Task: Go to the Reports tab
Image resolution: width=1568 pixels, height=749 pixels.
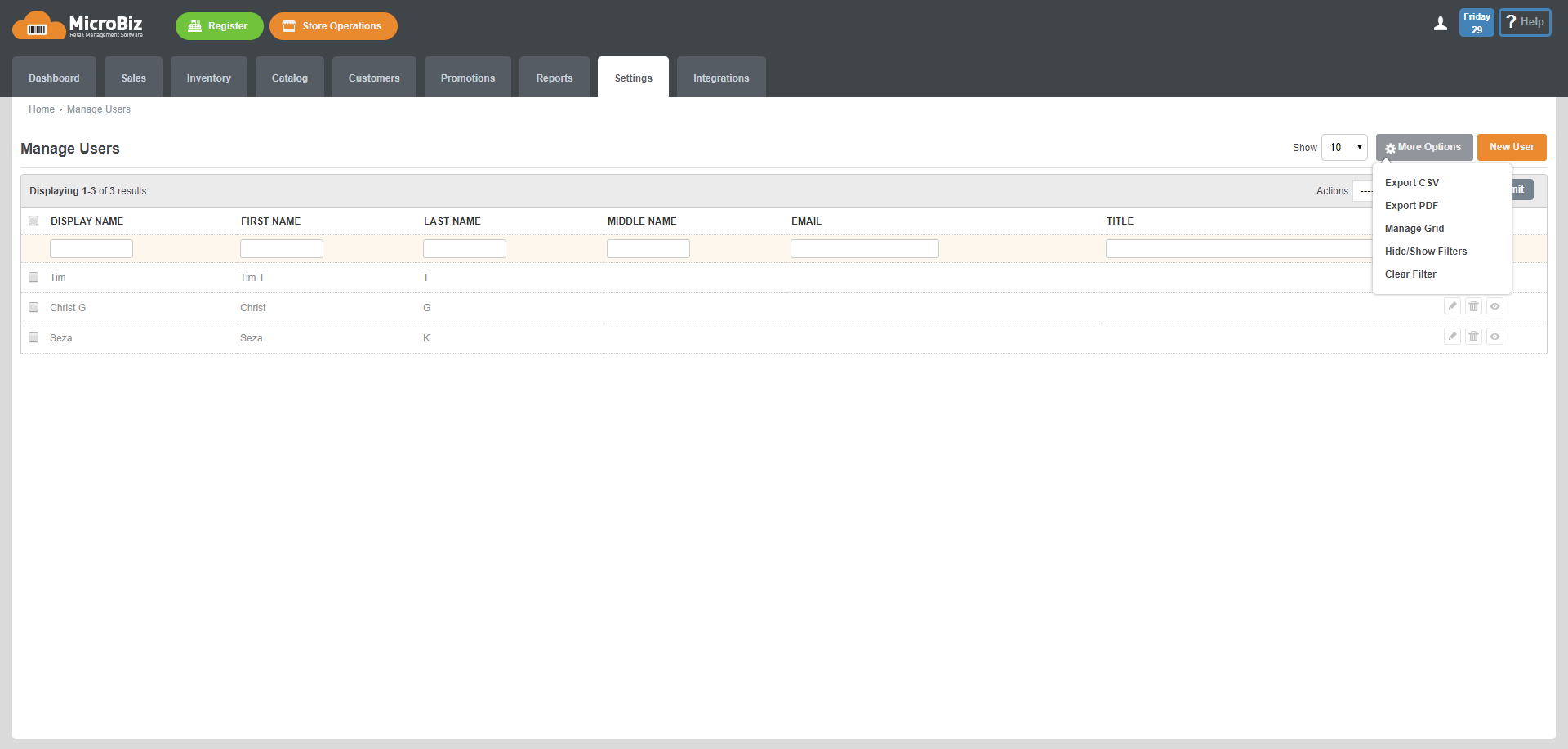Action: (555, 77)
